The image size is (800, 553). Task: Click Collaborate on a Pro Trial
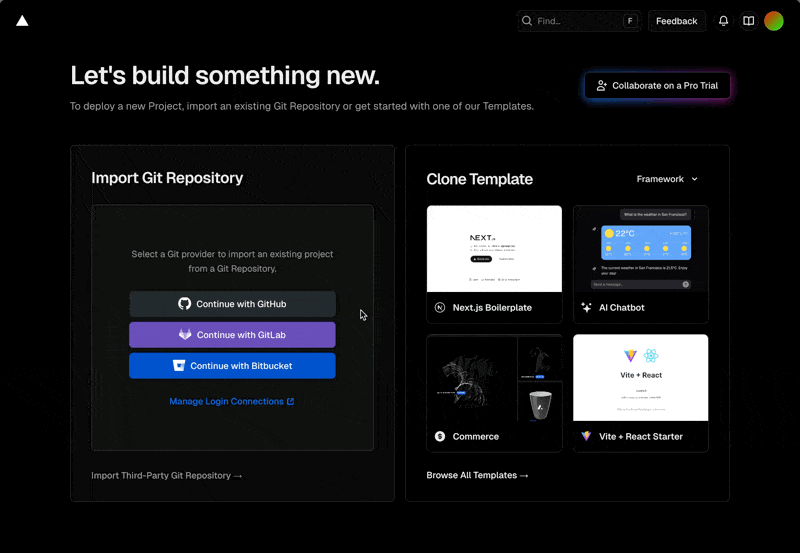pos(657,86)
